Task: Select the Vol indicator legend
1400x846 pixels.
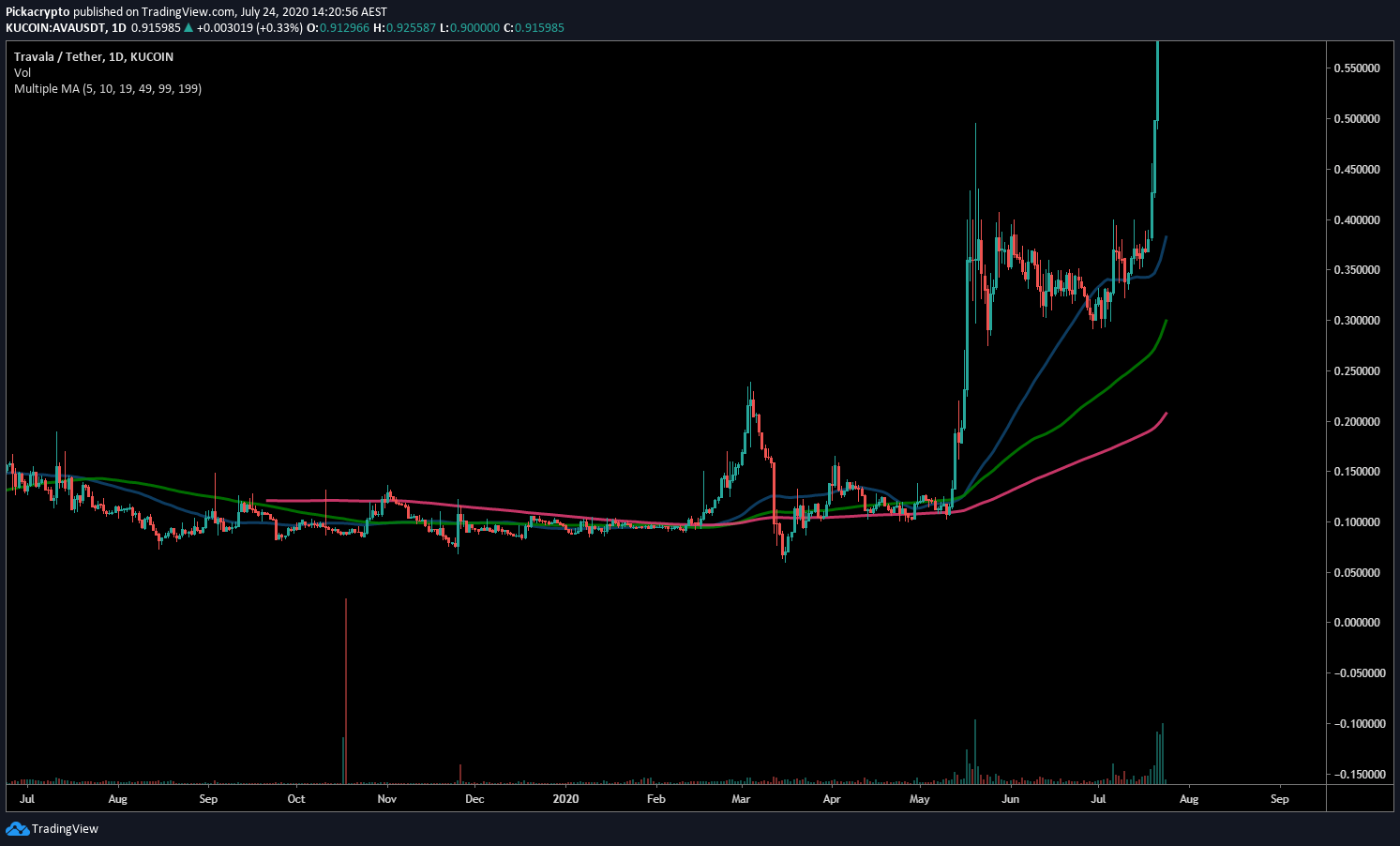Action: point(23,72)
